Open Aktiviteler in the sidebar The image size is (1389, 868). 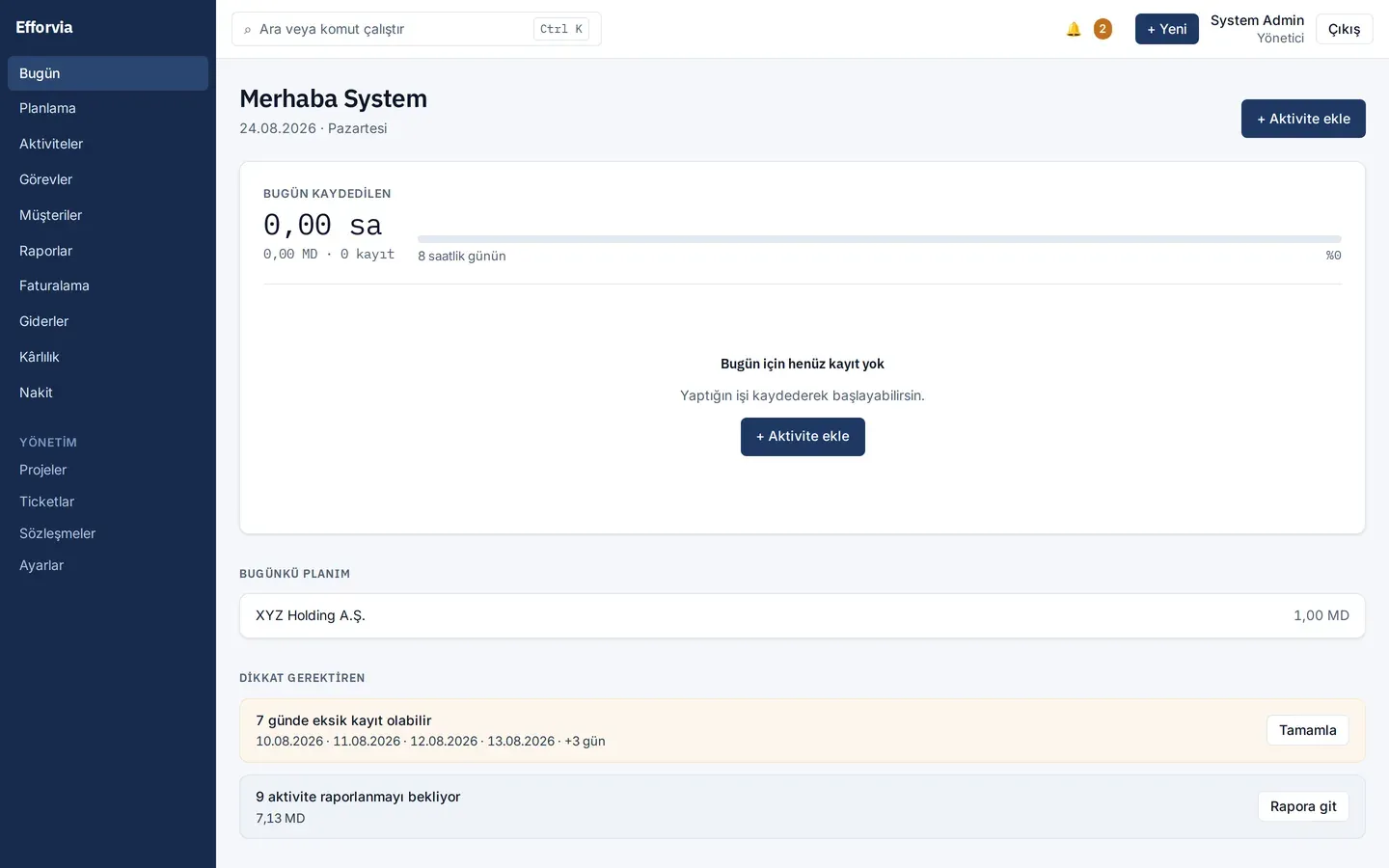[x=108, y=145]
